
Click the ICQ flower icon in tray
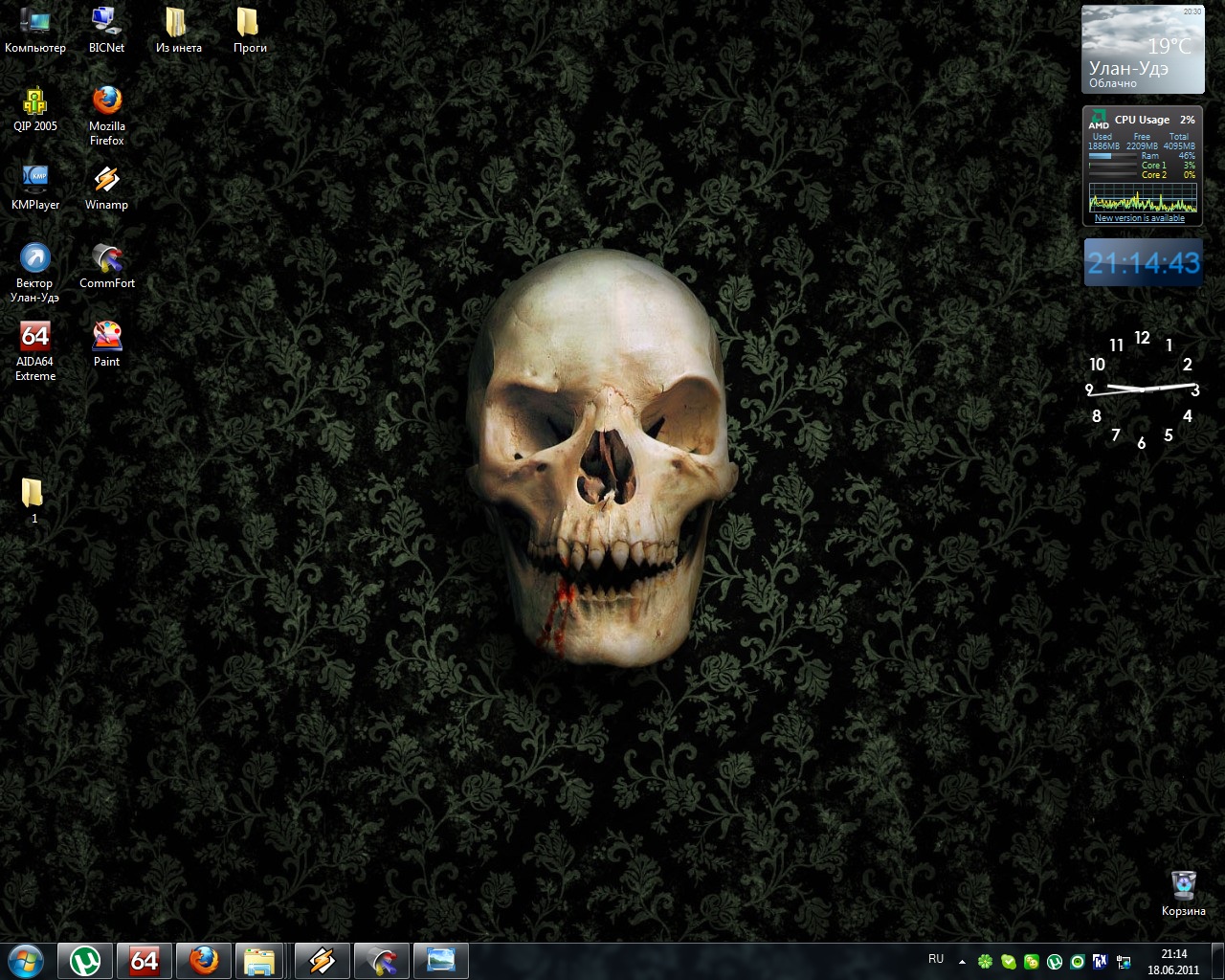pos(985,962)
